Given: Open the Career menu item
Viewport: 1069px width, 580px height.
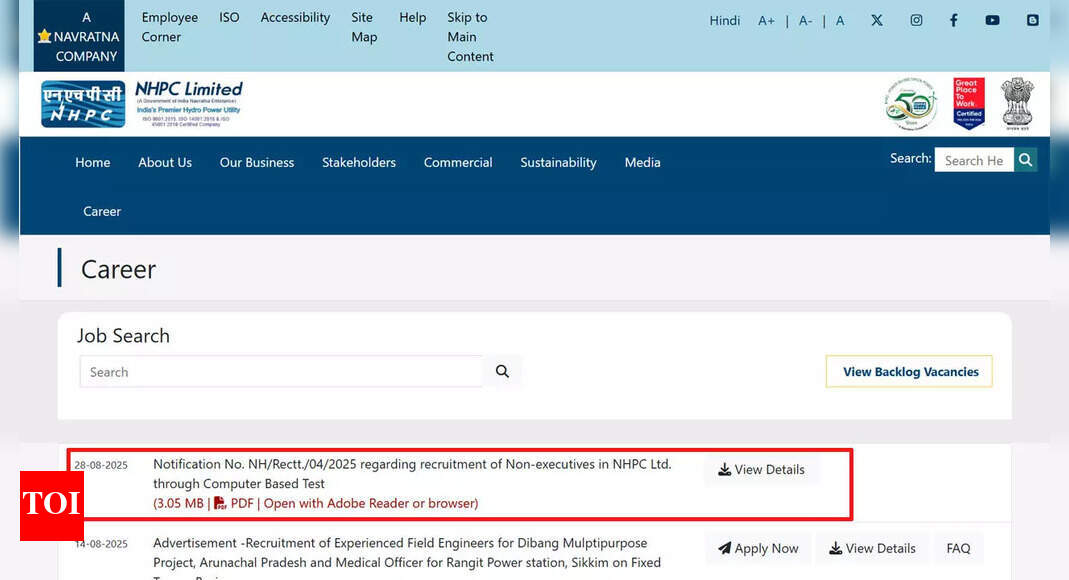Looking at the screenshot, I should [102, 211].
